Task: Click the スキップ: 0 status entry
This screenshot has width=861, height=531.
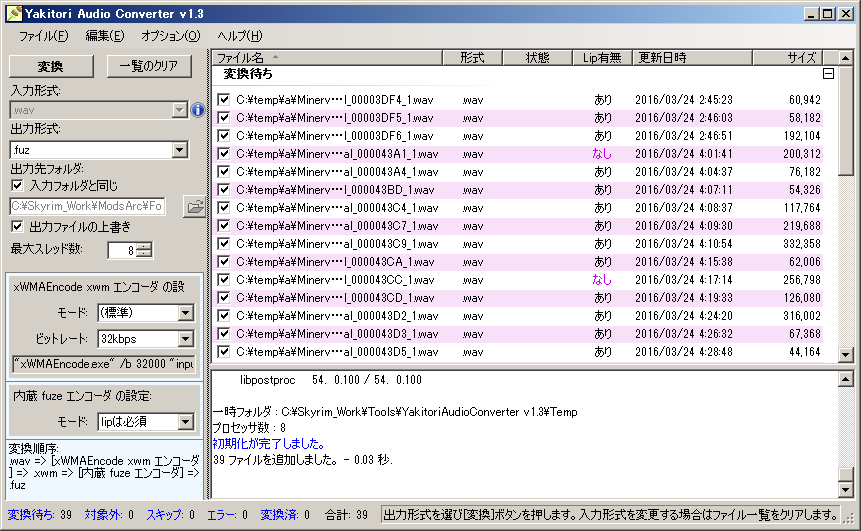Action: (x=170, y=515)
